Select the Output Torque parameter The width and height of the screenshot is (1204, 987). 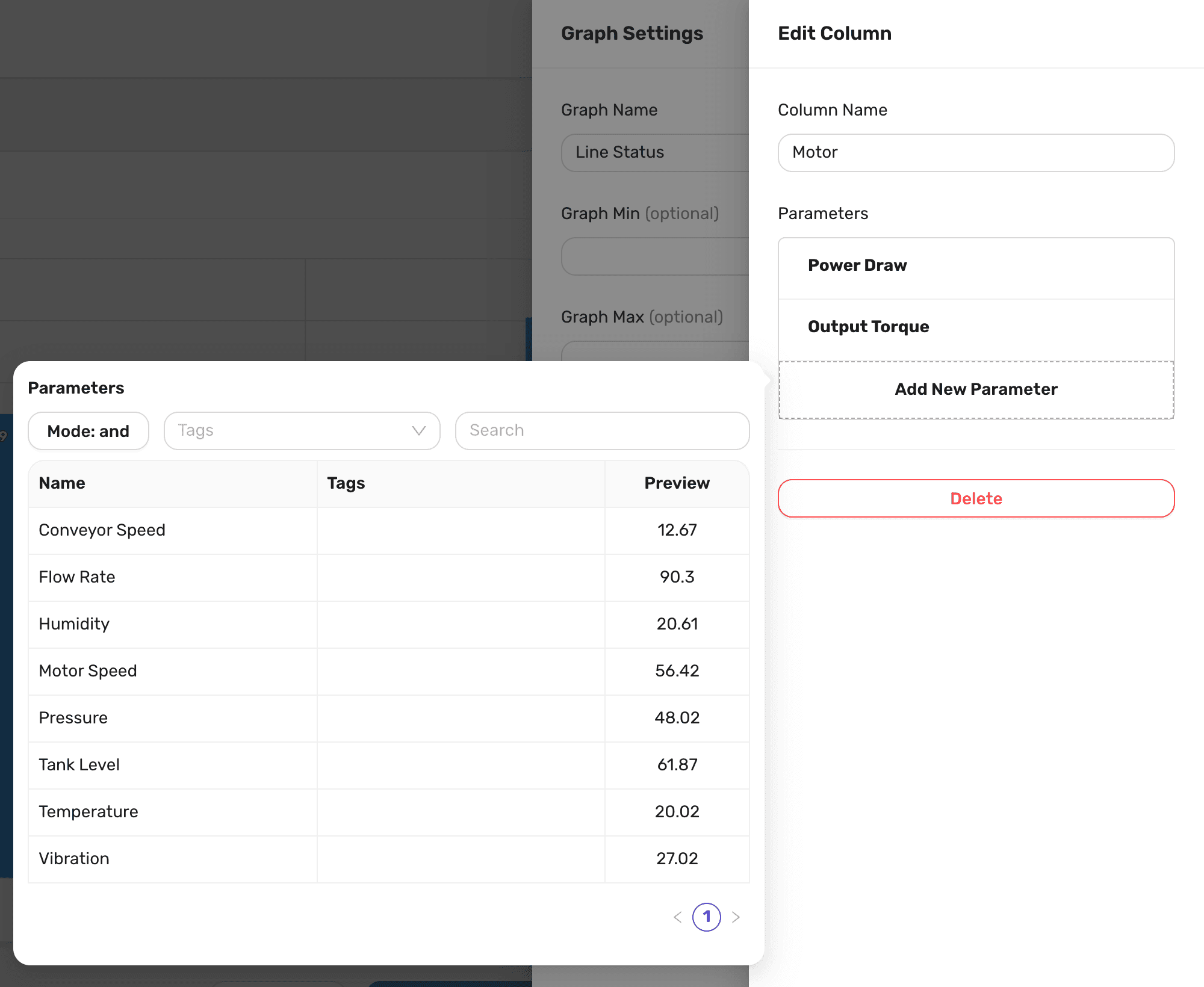[x=976, y=330]
